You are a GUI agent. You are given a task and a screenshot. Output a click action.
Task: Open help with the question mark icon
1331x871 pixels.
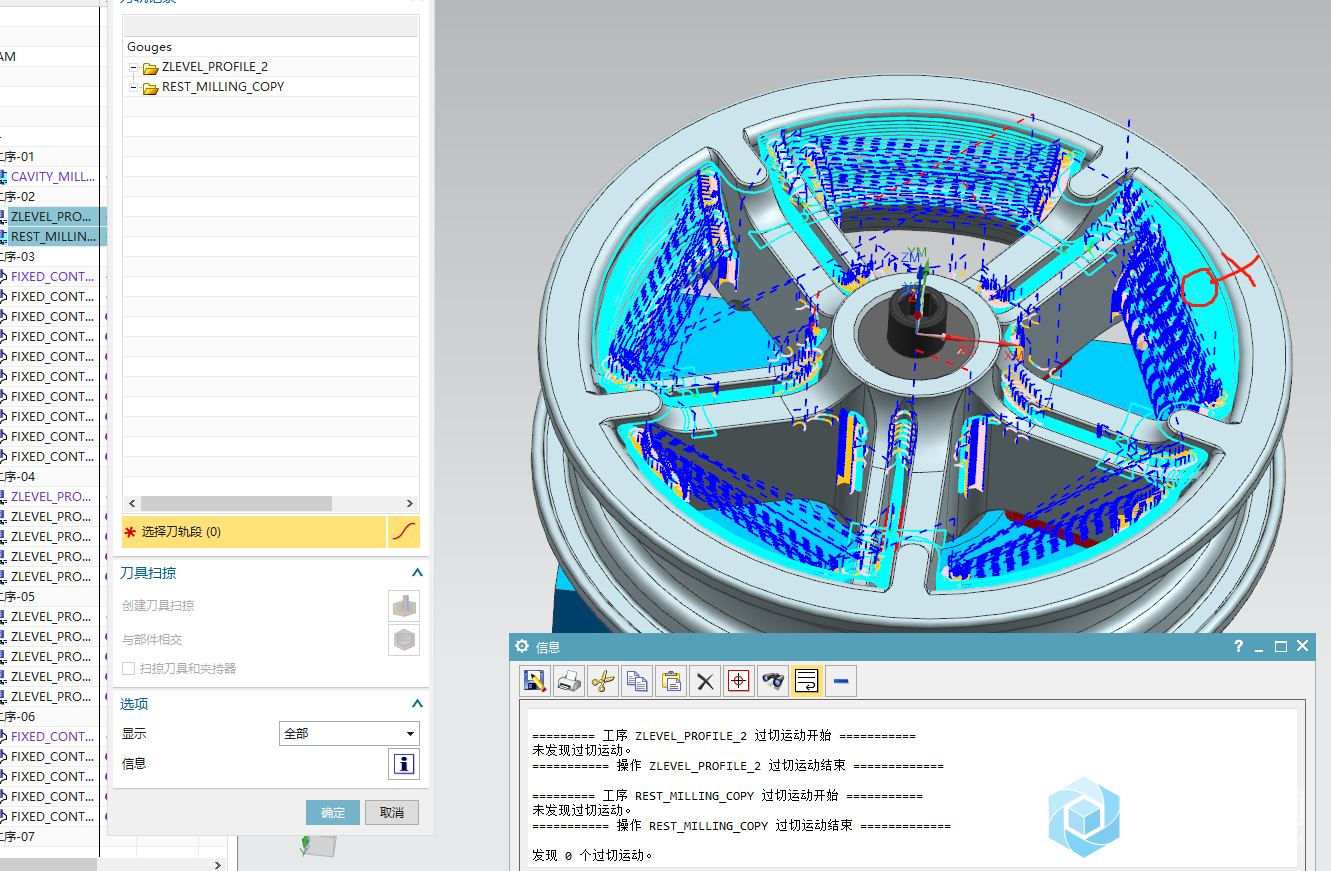(1238, 646)
